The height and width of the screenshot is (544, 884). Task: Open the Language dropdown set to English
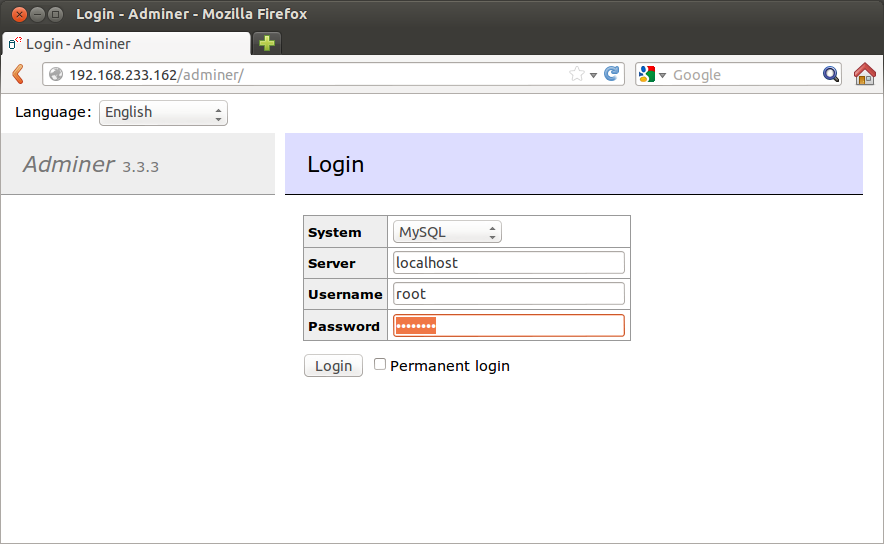tap(163, 113)
